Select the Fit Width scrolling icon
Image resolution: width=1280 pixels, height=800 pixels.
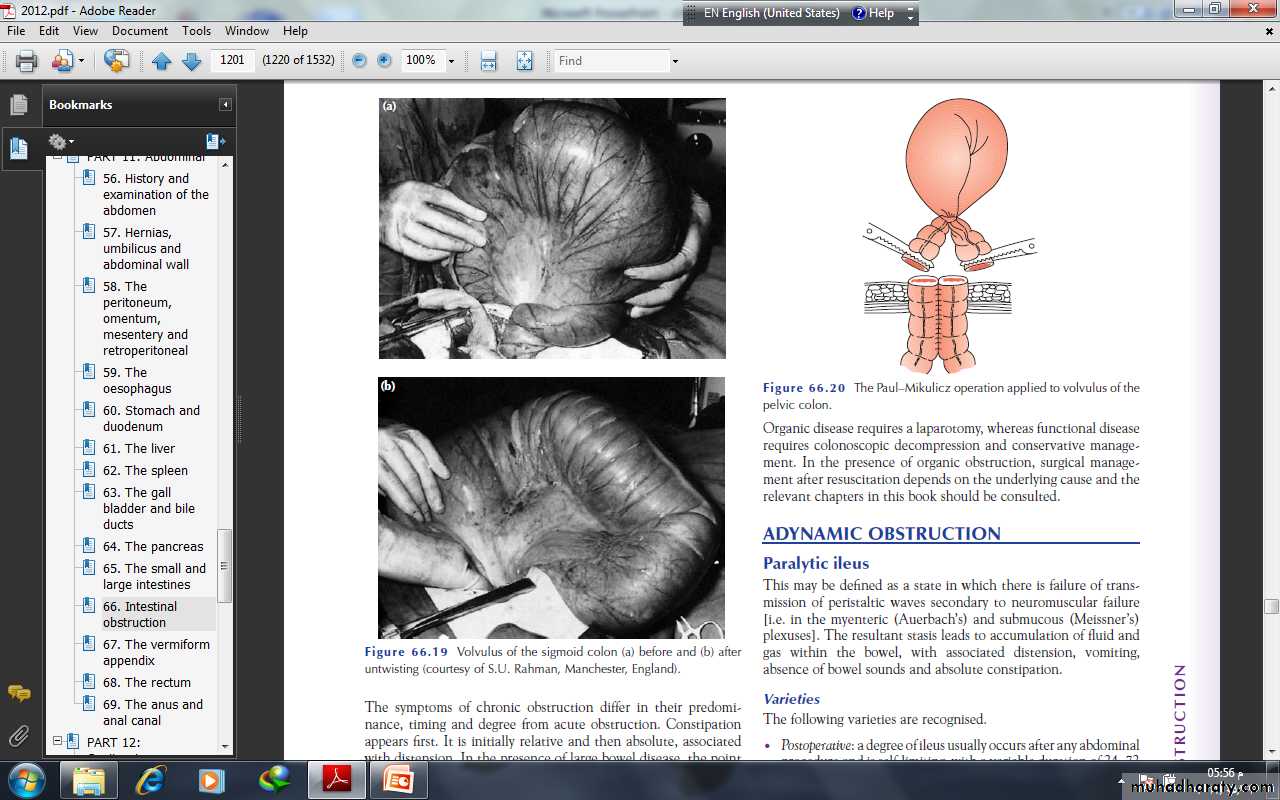coord(488,61)
